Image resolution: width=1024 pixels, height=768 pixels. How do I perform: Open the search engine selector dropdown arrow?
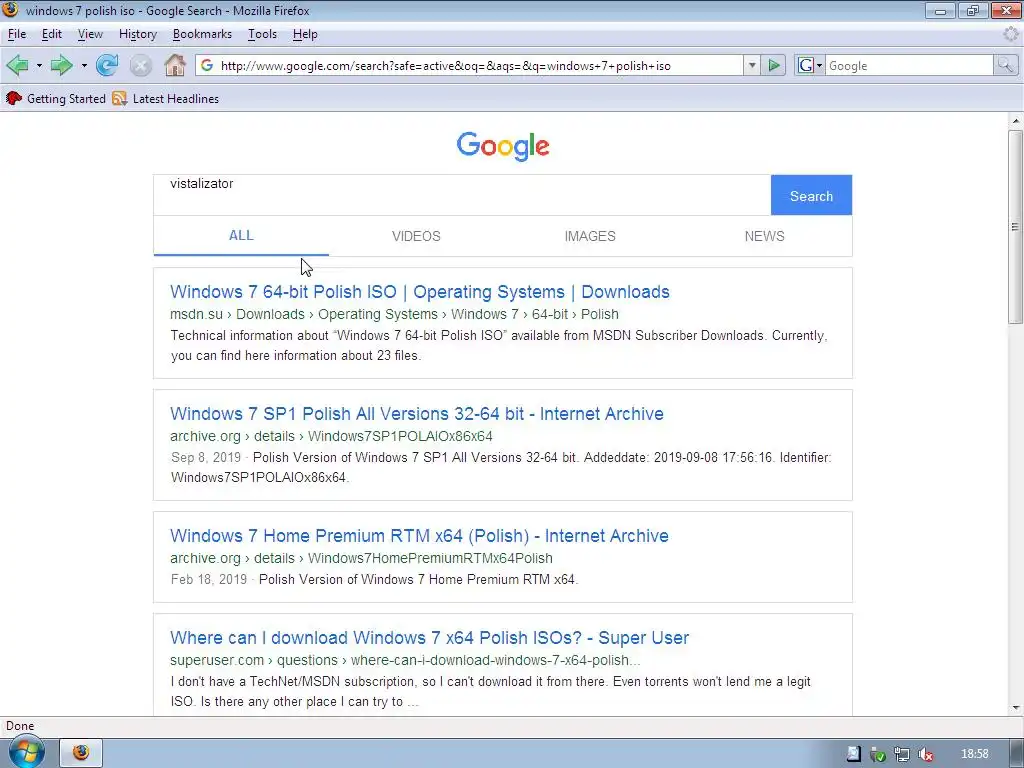click(820, 65)
